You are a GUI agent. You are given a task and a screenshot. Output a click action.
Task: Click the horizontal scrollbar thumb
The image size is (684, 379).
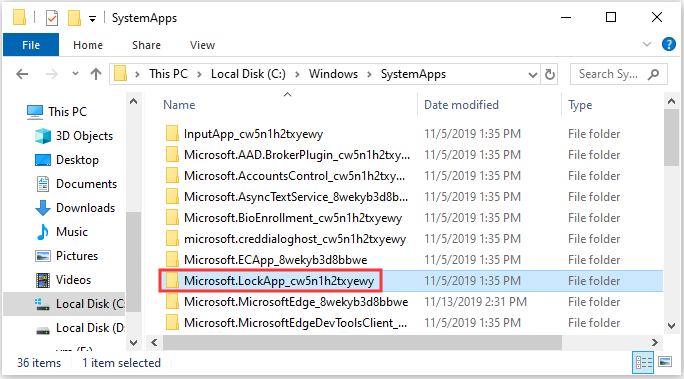363,342
